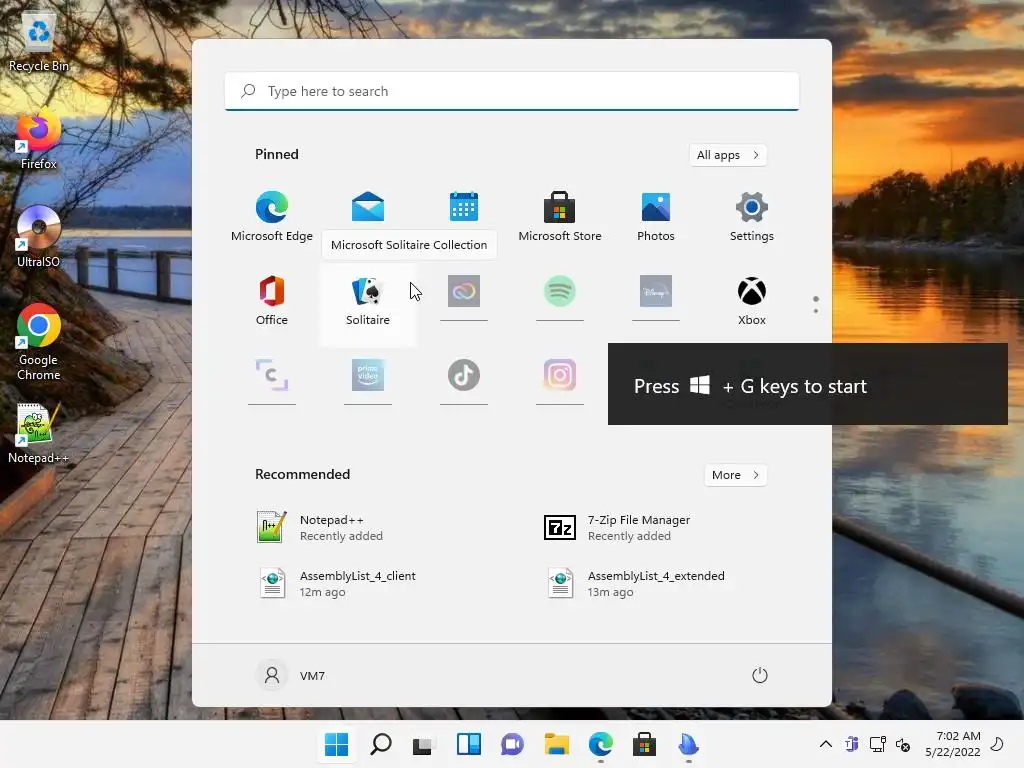Open the power options button

(x=760, y=675)
